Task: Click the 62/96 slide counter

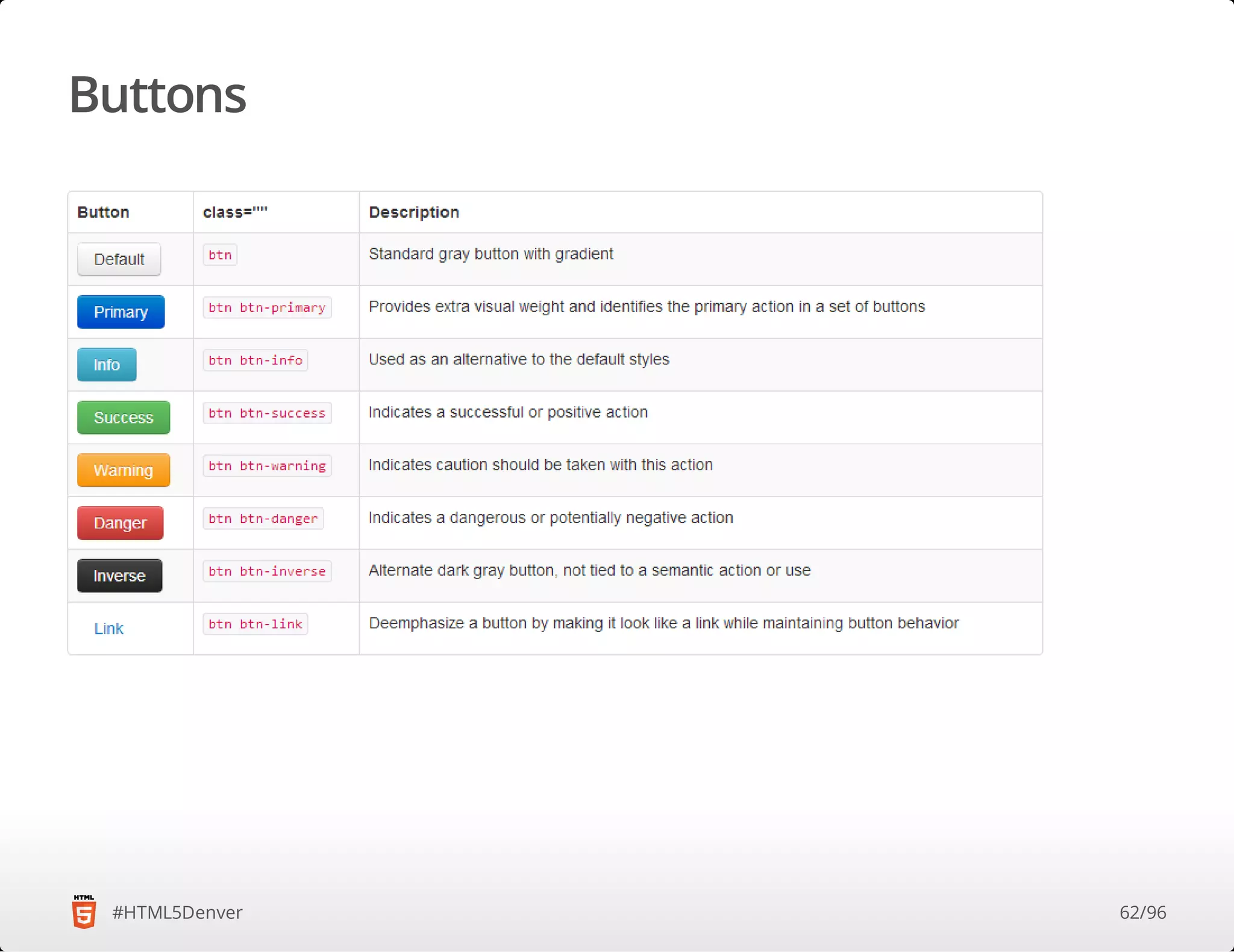Action: [1142, 912]
